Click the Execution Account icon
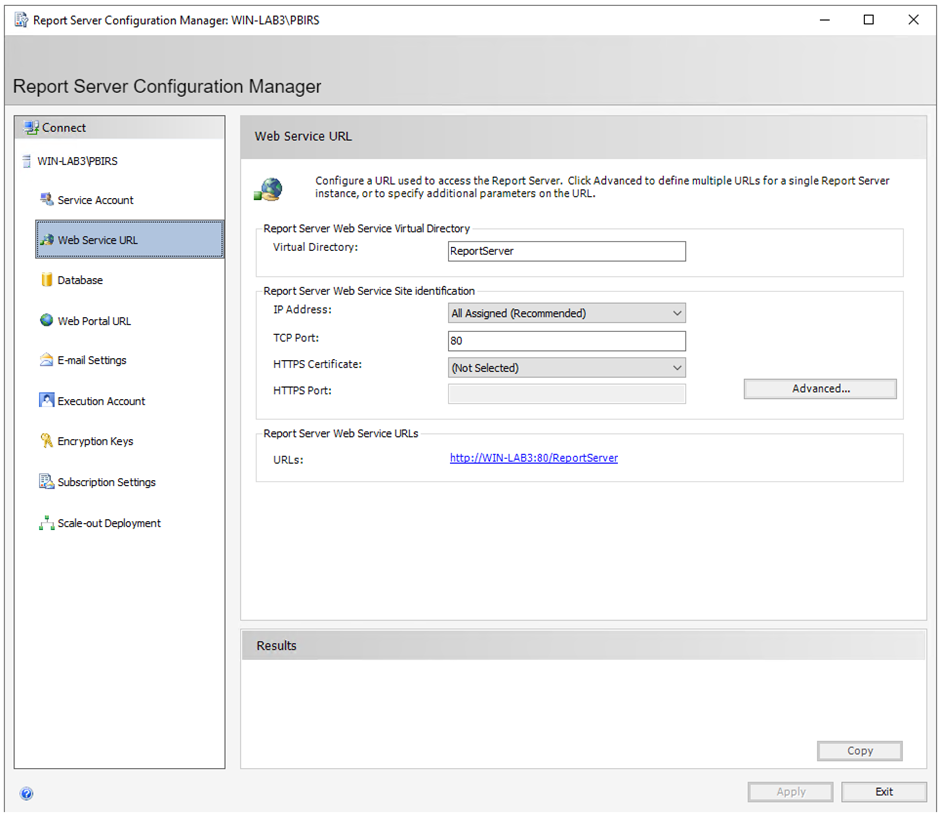Image resolution: width=940 pixels, height=815 pixels. click(47, 400)
